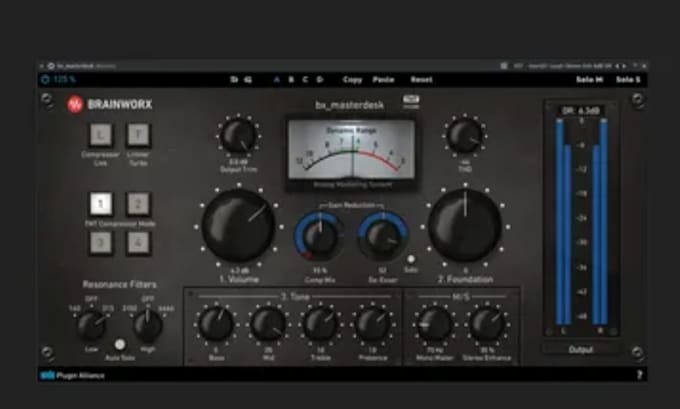
Task: Click the left output level meter bar
Action: coord(563,222)
